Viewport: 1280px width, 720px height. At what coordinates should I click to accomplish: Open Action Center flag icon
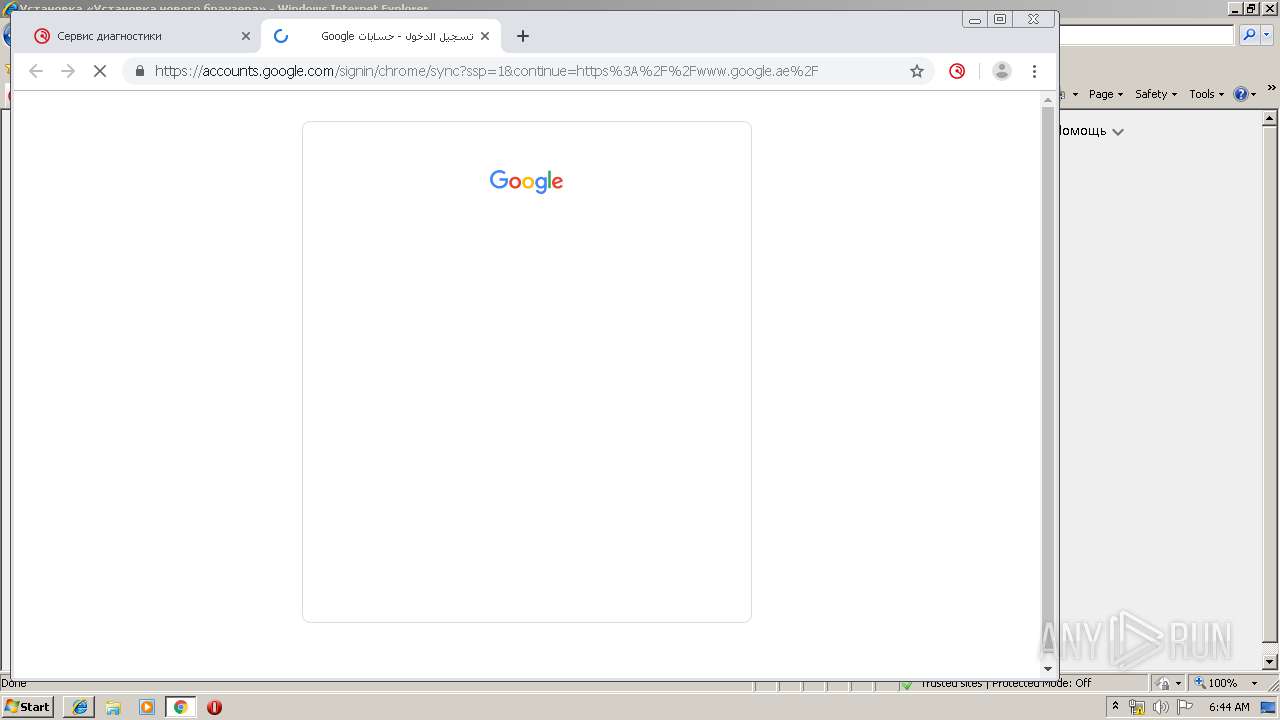tap(1185, 707)
